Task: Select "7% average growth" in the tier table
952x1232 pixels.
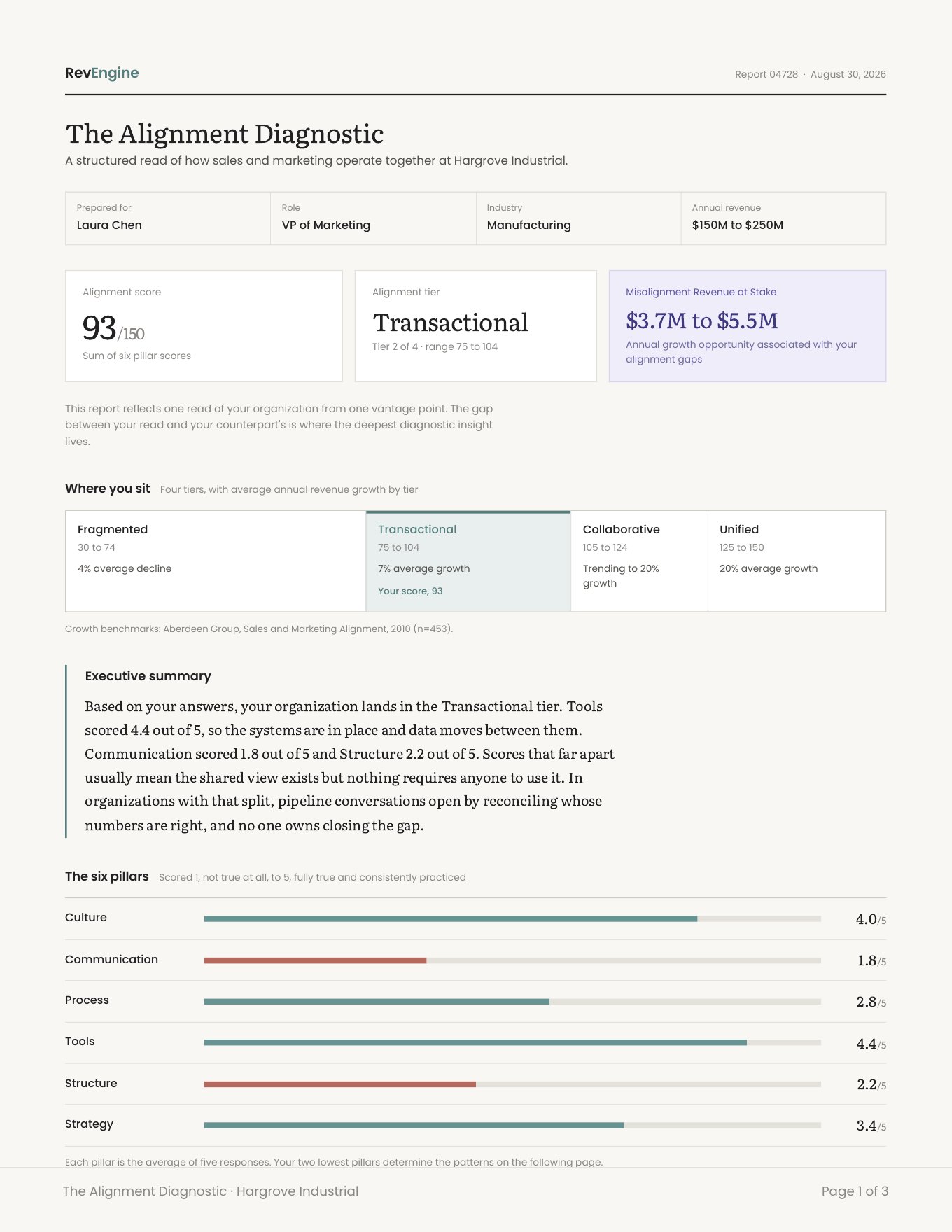Action: [x=424, y=568]
